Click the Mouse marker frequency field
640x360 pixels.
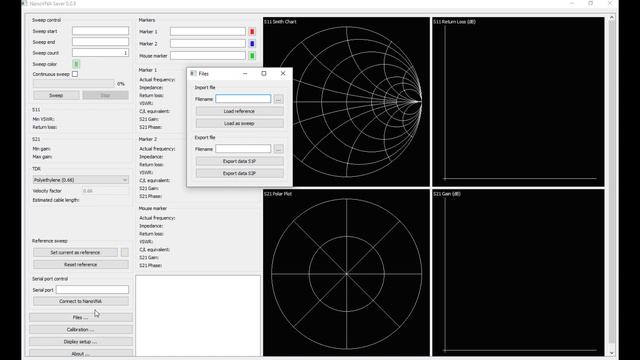[x=208, y=56]
